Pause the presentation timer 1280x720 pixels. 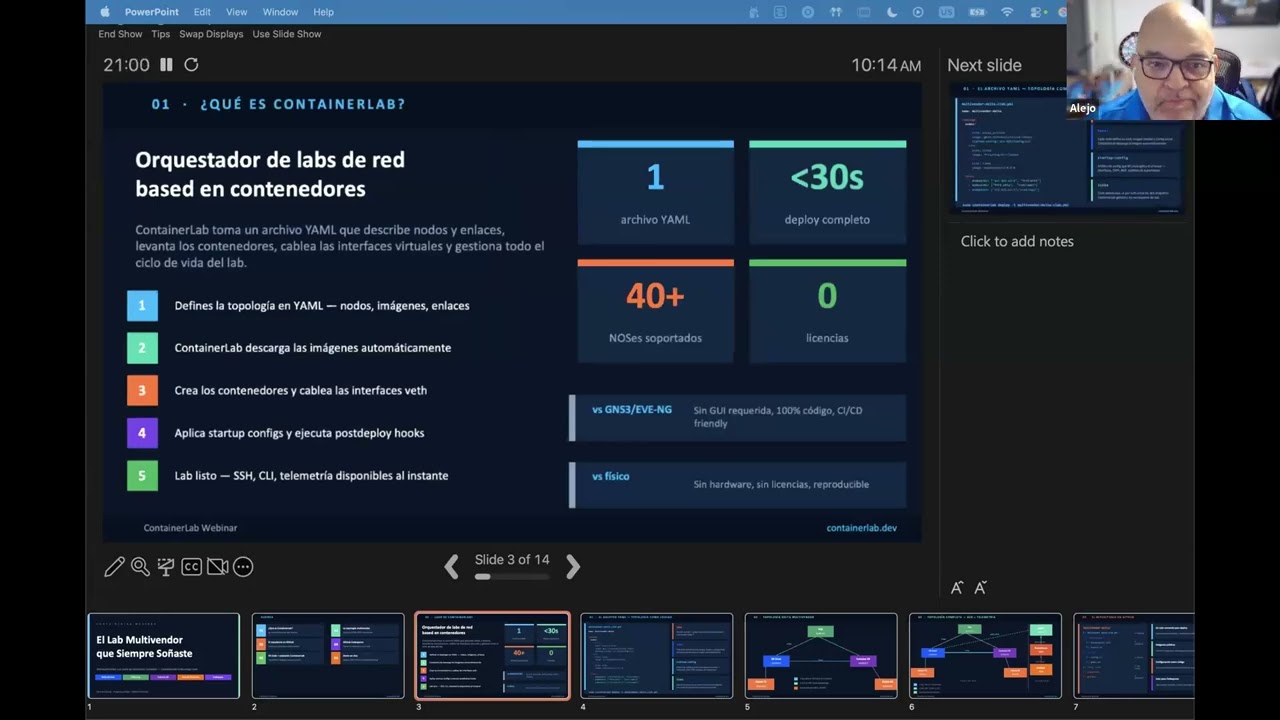pyautogui.click(x=166, y=65)
